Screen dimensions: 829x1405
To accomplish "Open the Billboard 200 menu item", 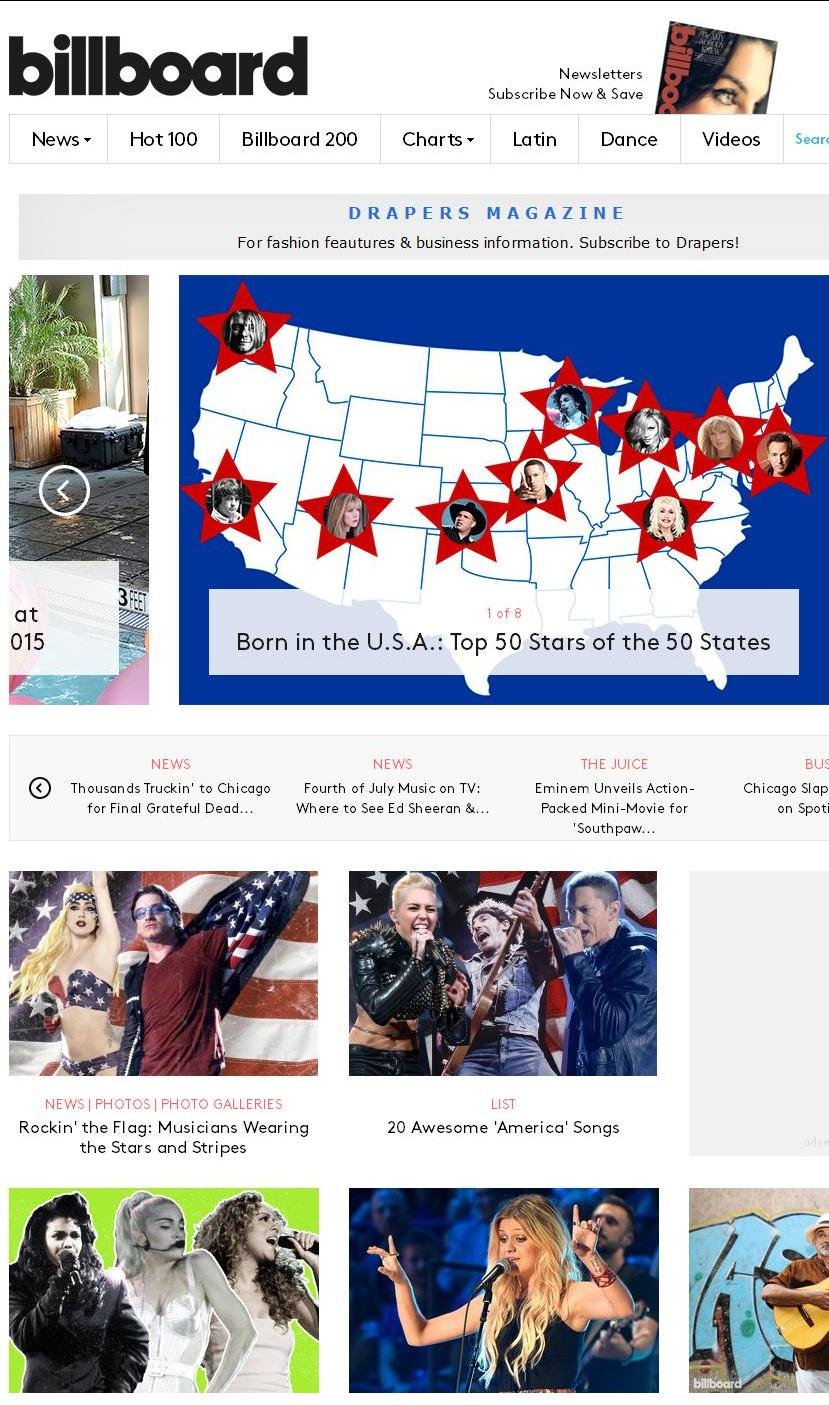I will [x=300, y=139].
